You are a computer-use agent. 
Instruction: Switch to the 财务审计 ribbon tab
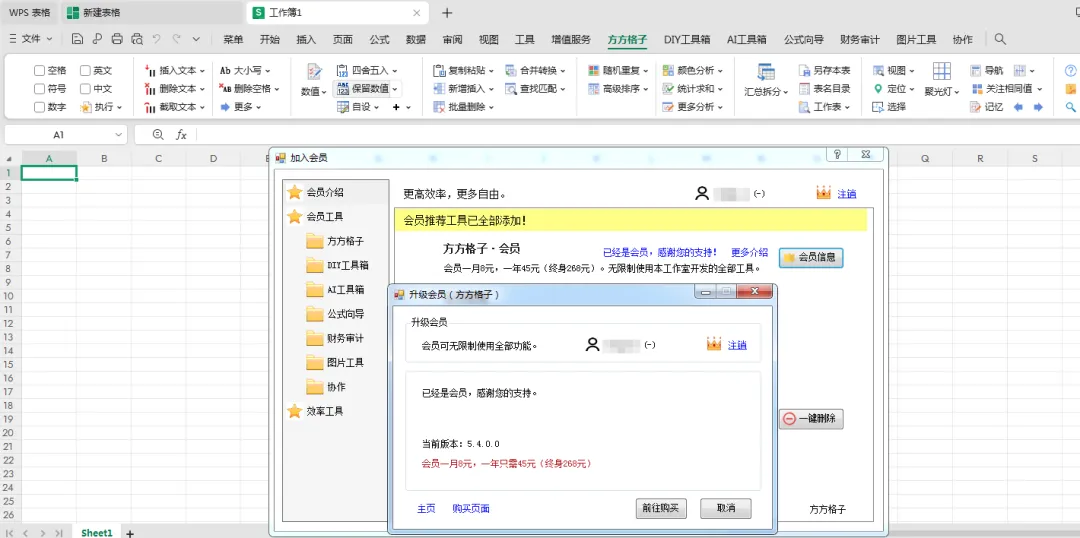point(860,39)
